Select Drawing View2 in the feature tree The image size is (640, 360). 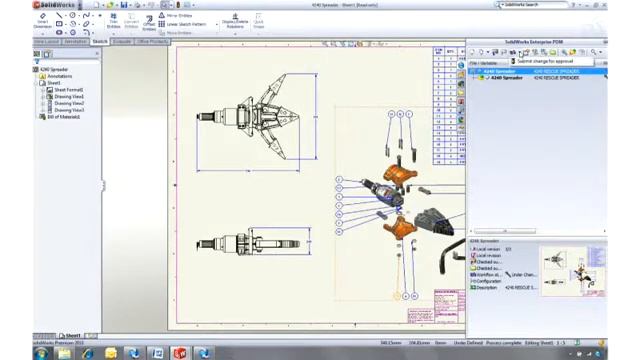tap(69, 103)
